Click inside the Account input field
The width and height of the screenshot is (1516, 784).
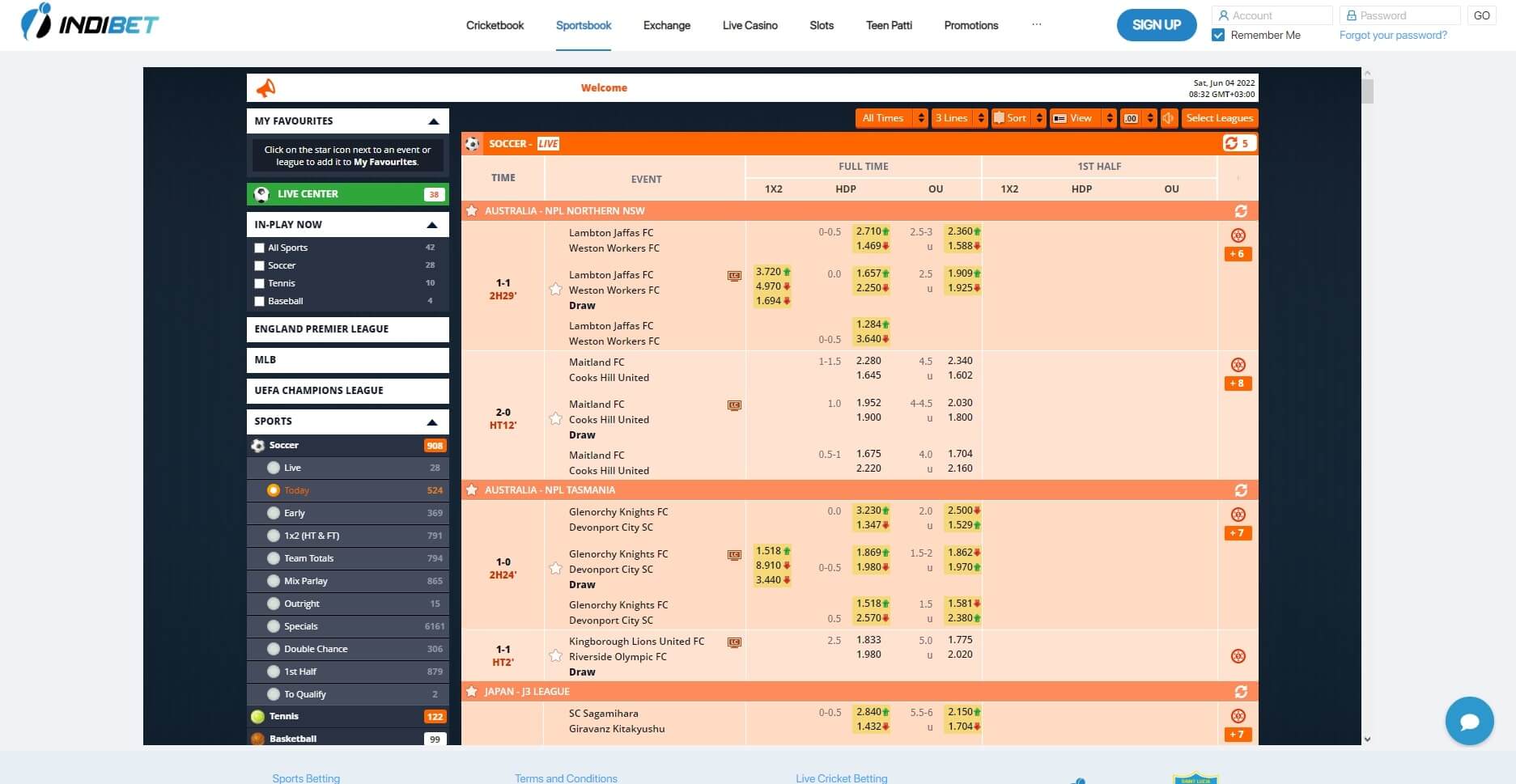click(1272, 15)
